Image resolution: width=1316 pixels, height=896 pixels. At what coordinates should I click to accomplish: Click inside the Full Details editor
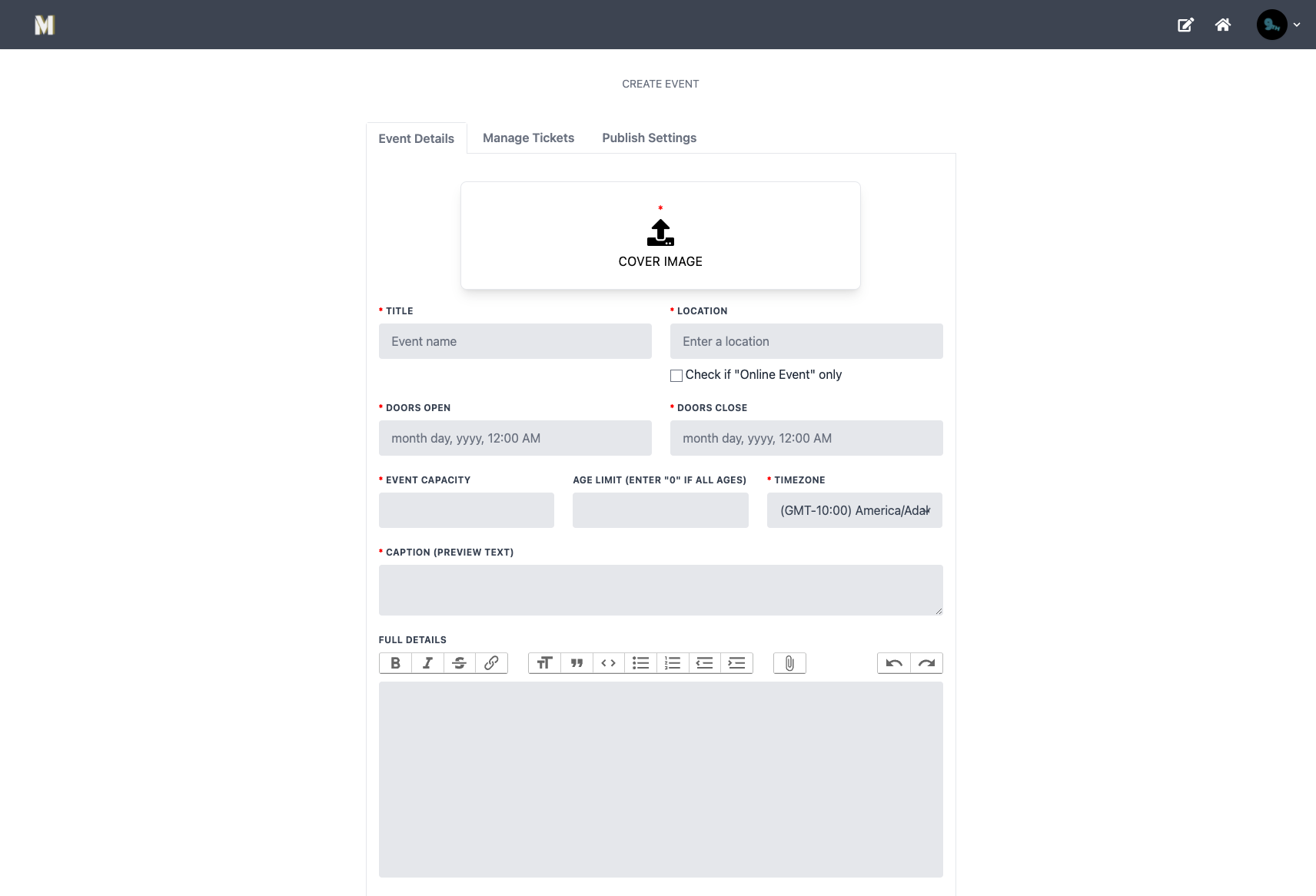coord(661,779)
